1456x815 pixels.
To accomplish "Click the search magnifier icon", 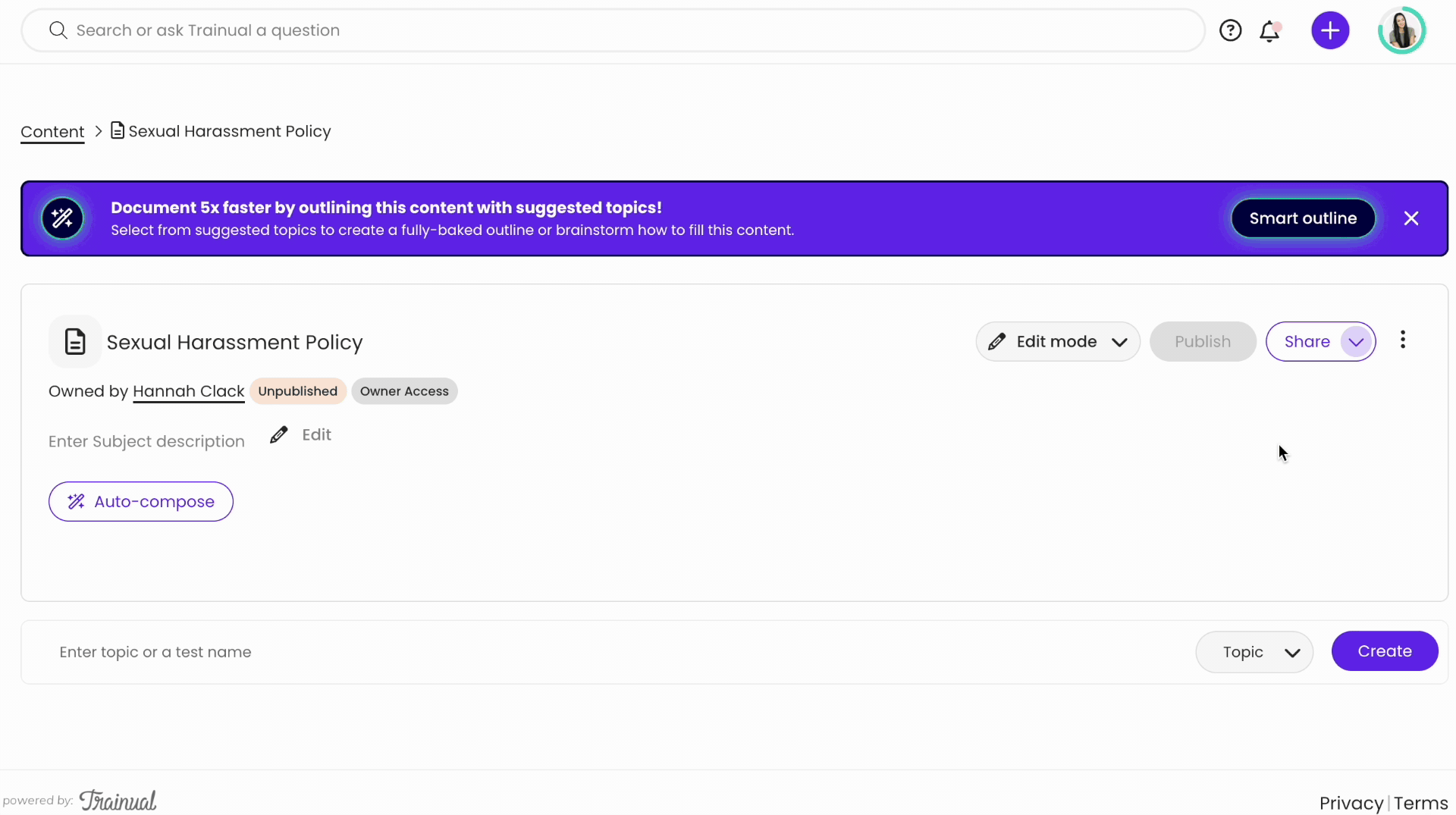I will pos(58,30).
